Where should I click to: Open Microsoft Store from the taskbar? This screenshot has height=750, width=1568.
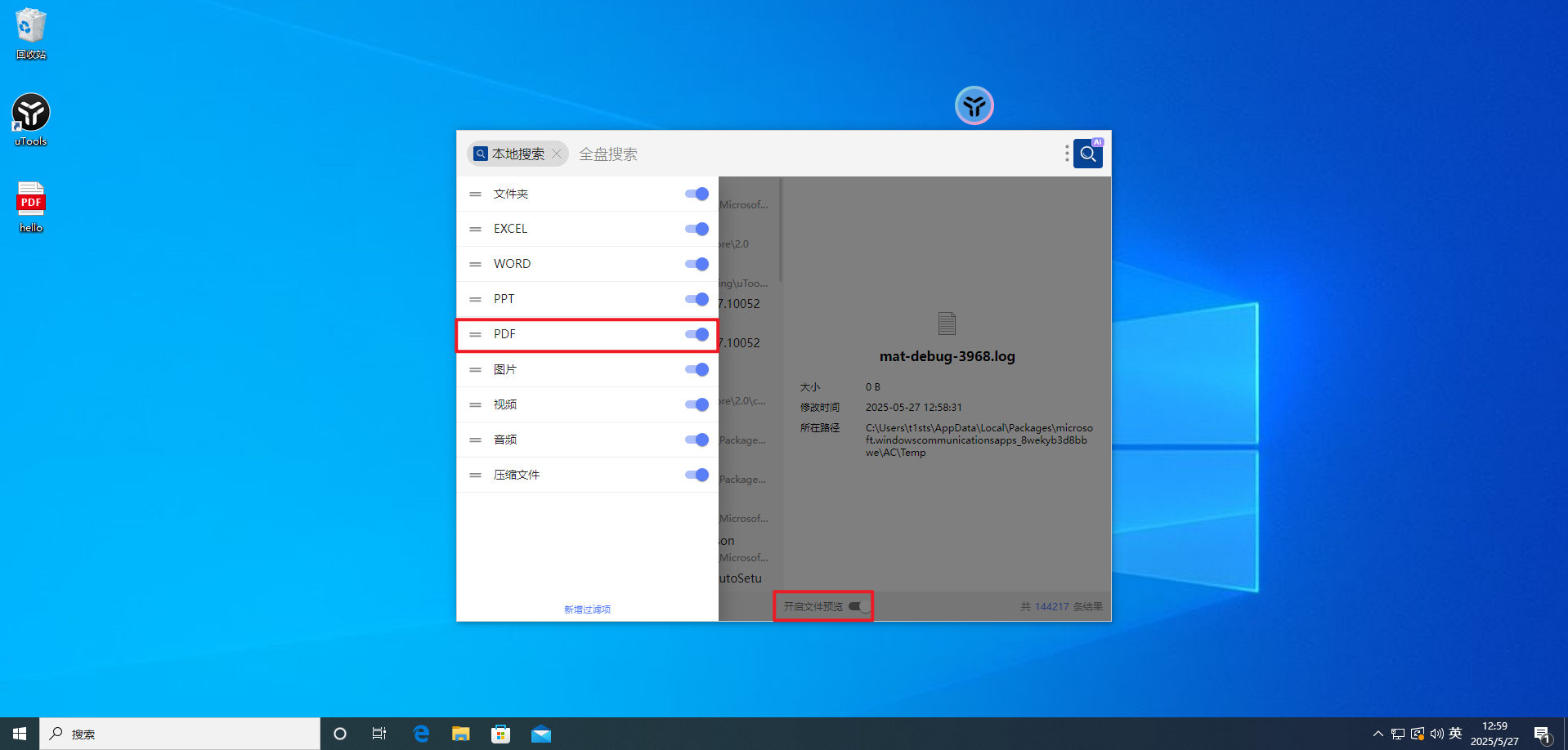coord(500,734)
